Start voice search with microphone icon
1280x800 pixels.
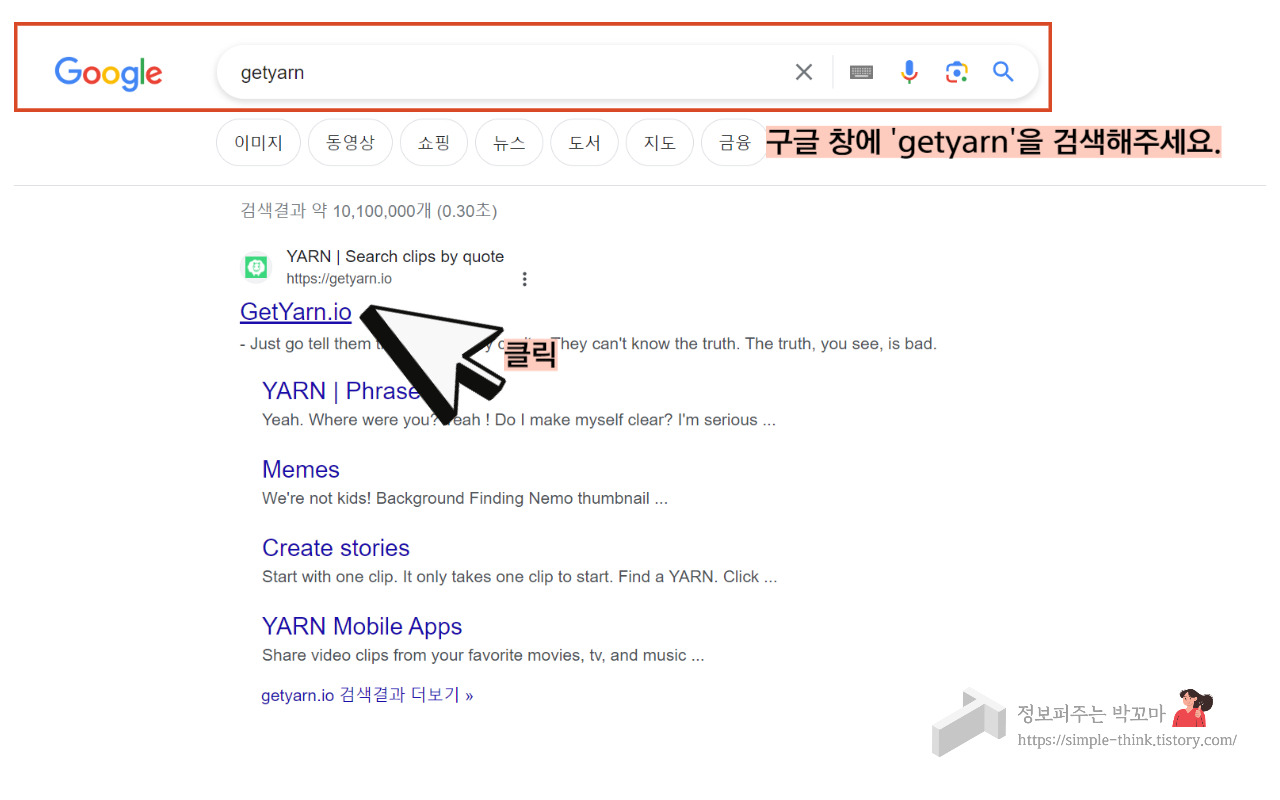point(909,72)
